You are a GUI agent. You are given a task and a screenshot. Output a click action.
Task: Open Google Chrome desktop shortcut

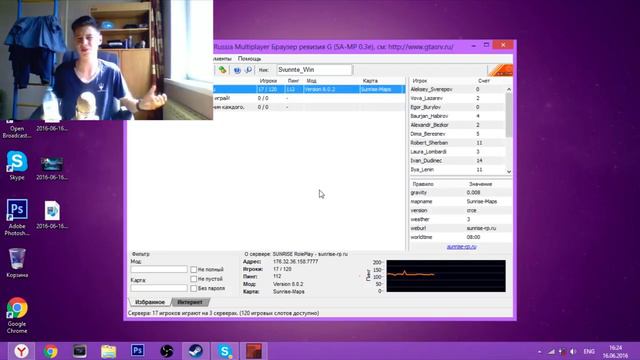click(17, 315)
